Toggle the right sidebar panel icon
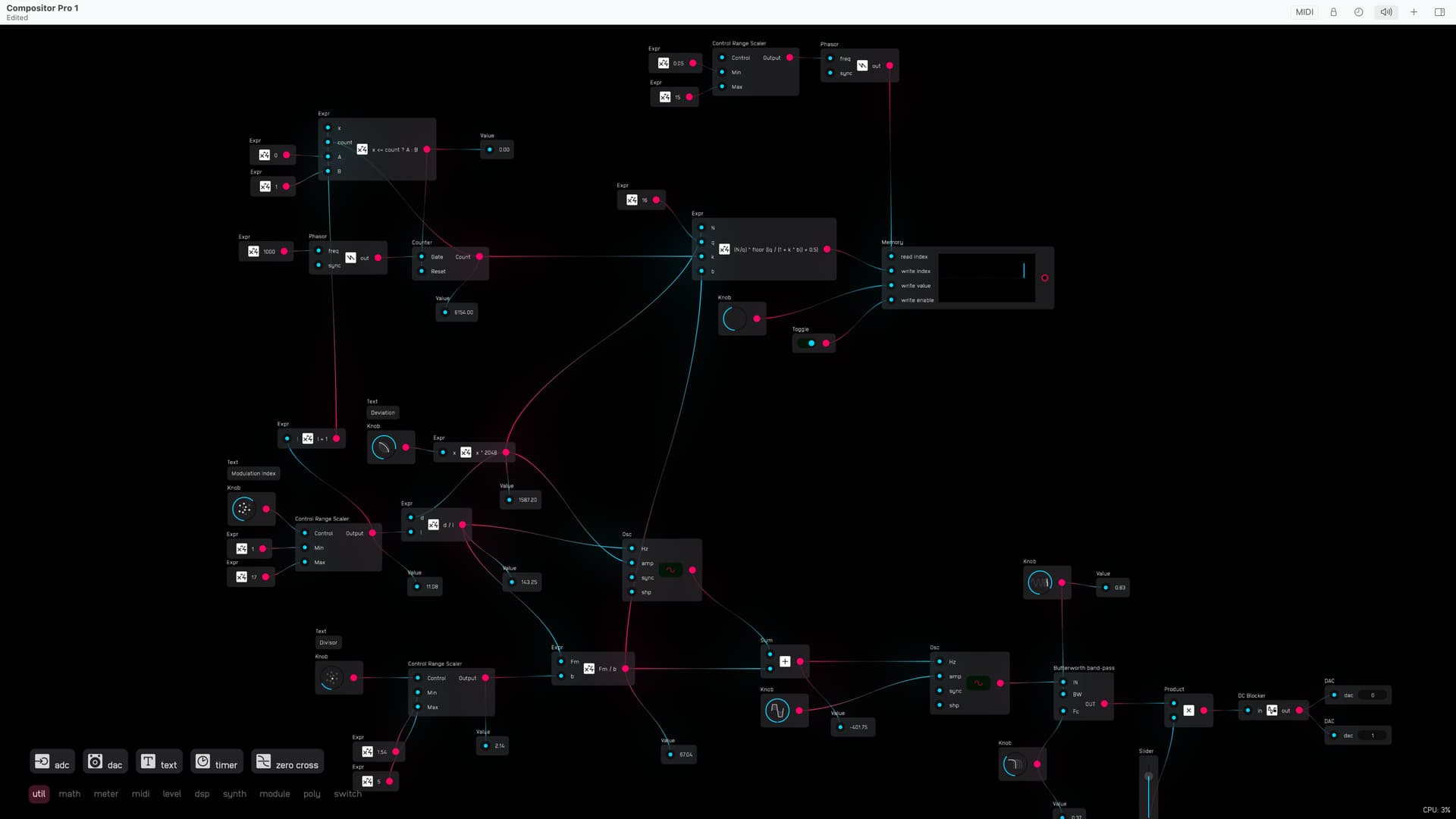The width and height of the screenshot is (1456, 819). point(1439,12)
